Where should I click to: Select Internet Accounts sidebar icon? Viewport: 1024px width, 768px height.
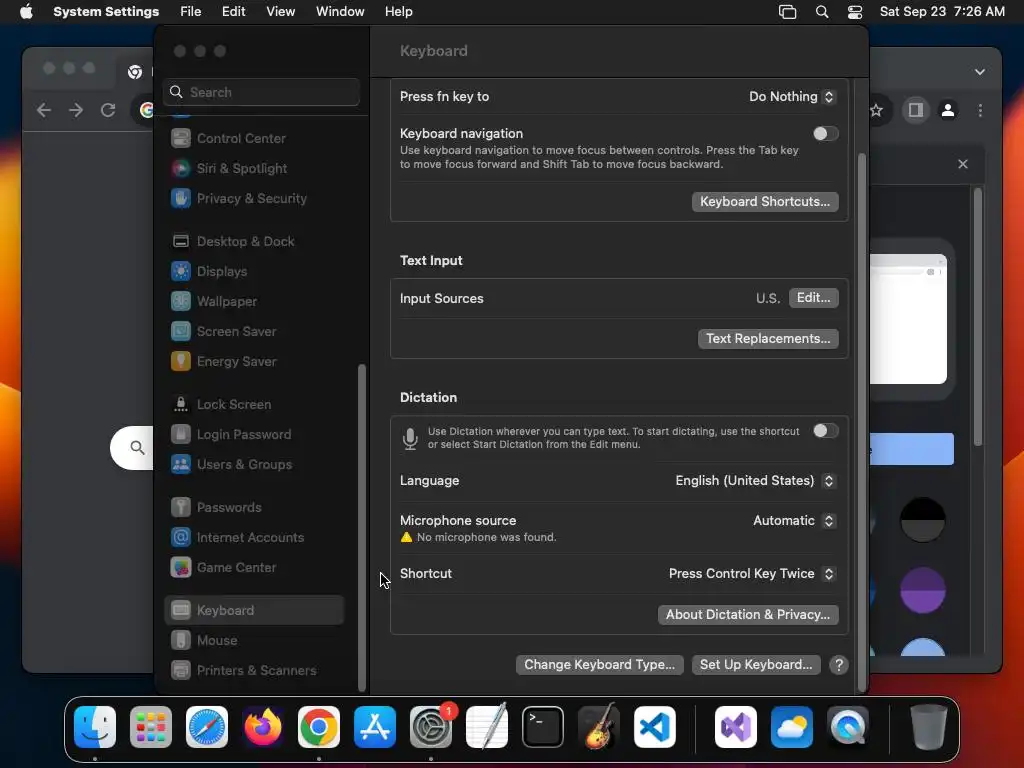click(x=181, y=537)
